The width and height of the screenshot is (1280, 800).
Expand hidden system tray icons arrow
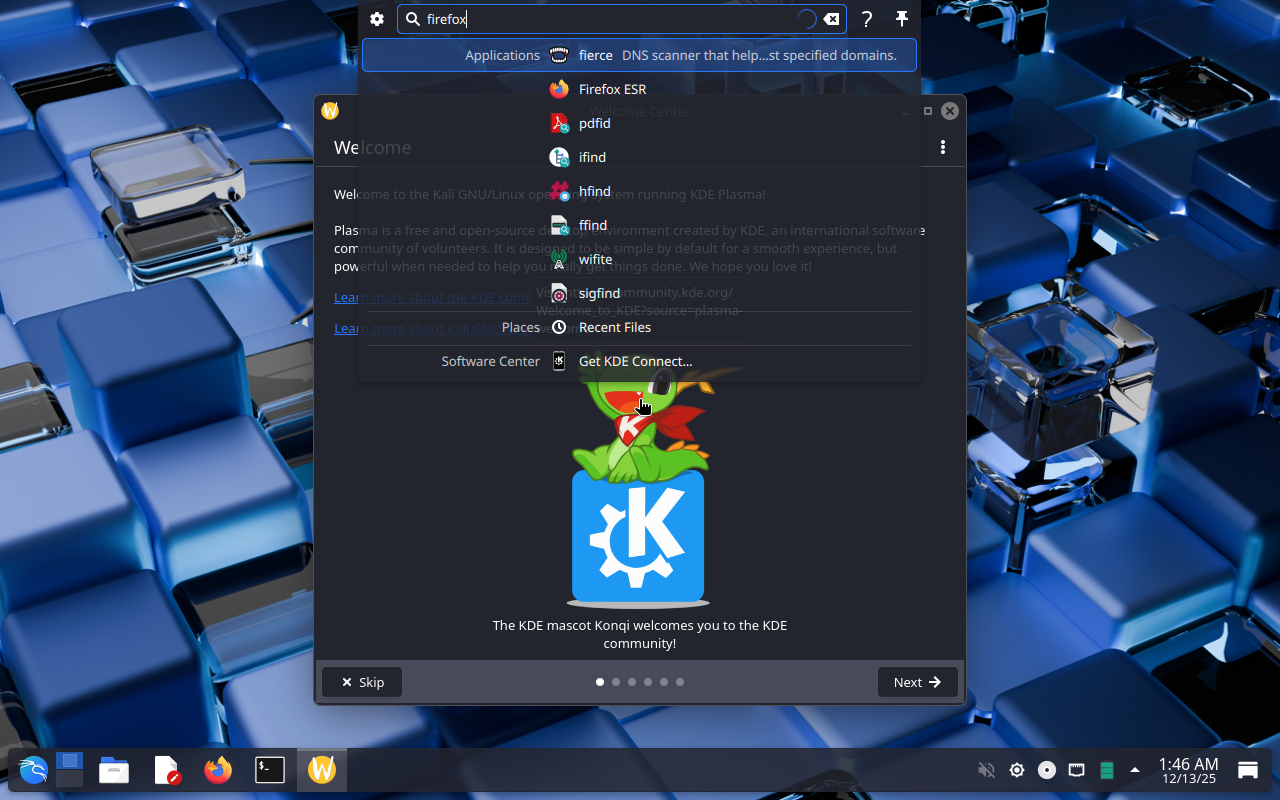click(1135, 770)
